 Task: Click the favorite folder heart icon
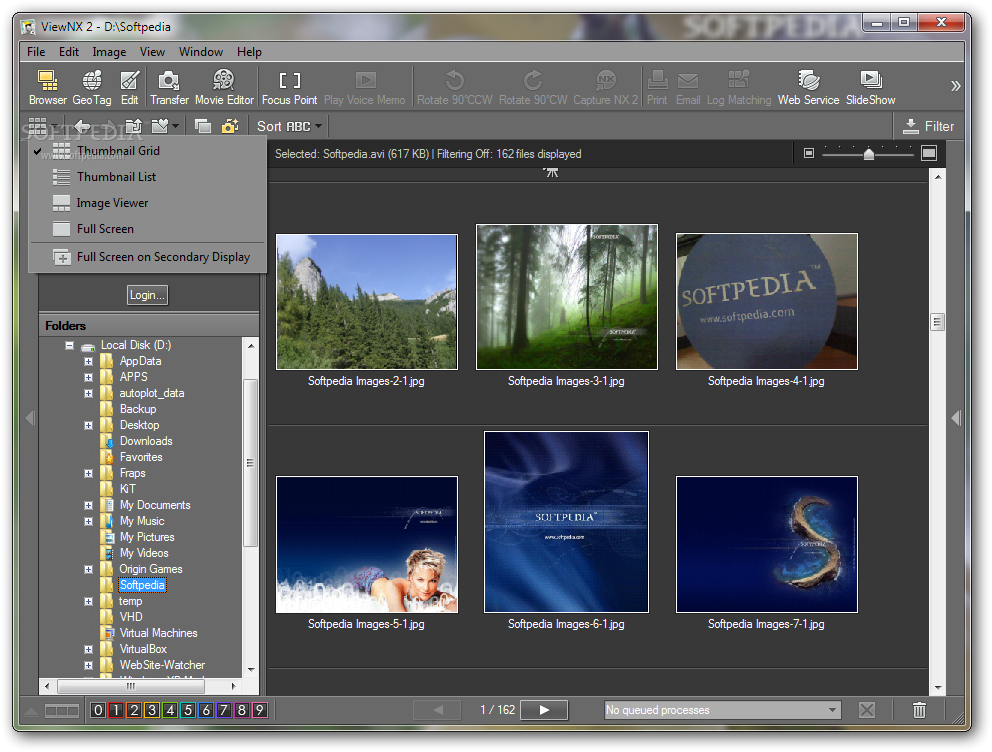click(160, 126)
